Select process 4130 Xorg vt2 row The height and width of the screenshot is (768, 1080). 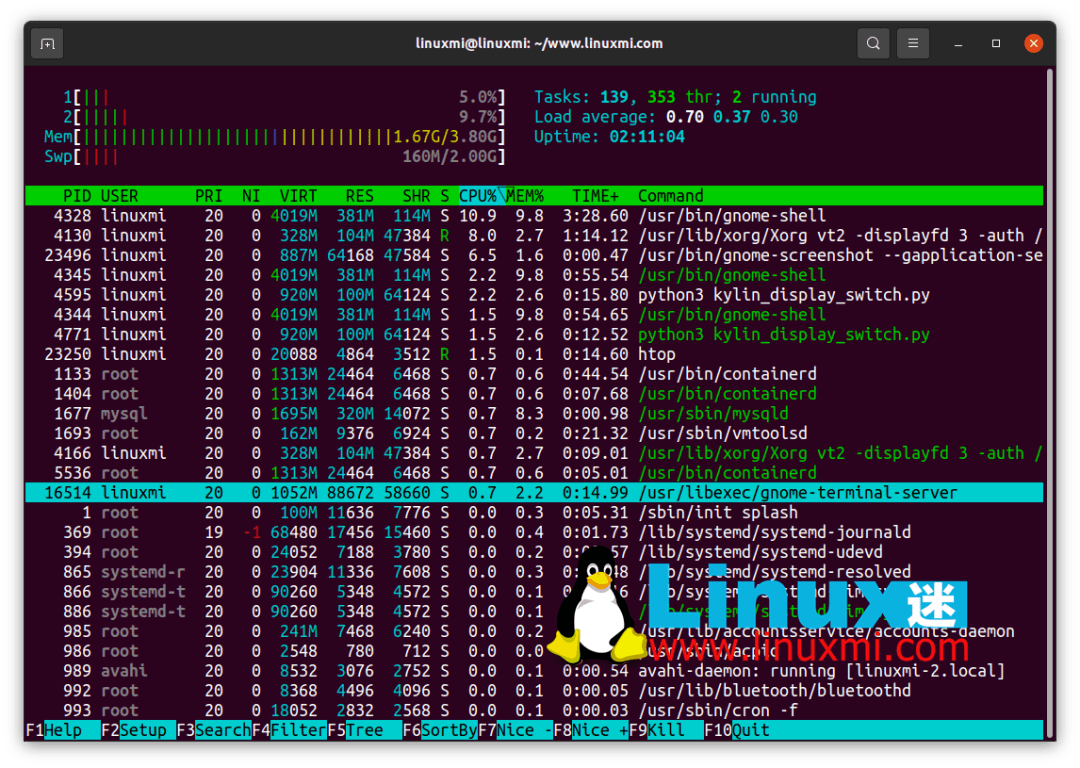534,236
